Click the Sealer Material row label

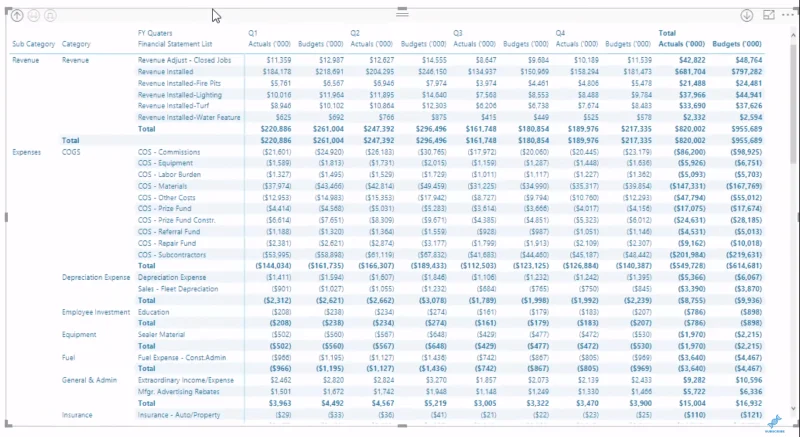[x=161, y=335]
